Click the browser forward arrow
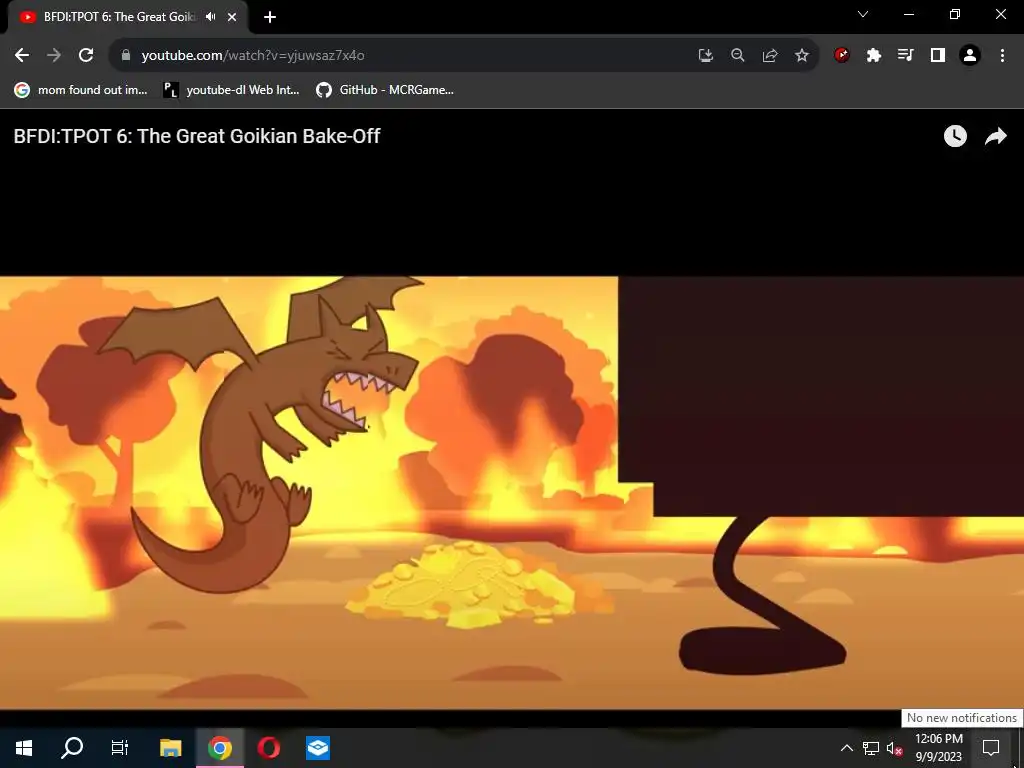This screenshot has height=768, width=1024. pyautogui.click(x=54, y=55)
